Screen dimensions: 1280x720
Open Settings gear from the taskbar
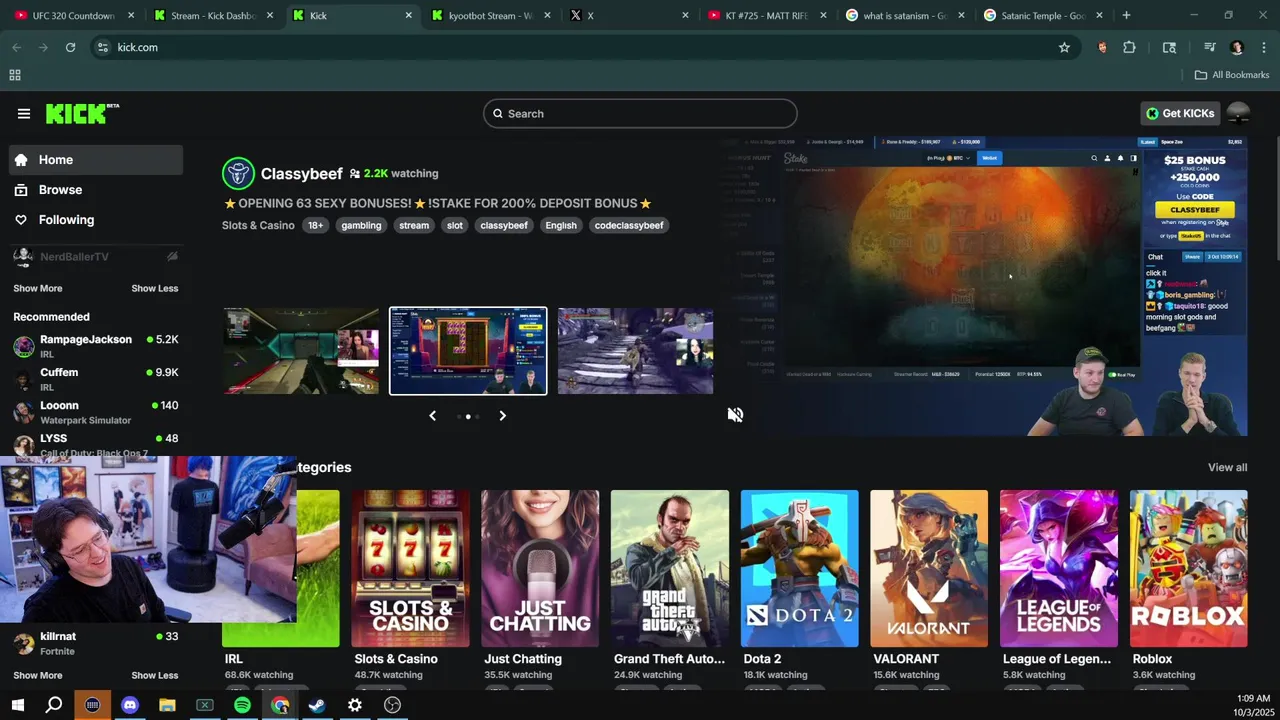tap(355, 705)
